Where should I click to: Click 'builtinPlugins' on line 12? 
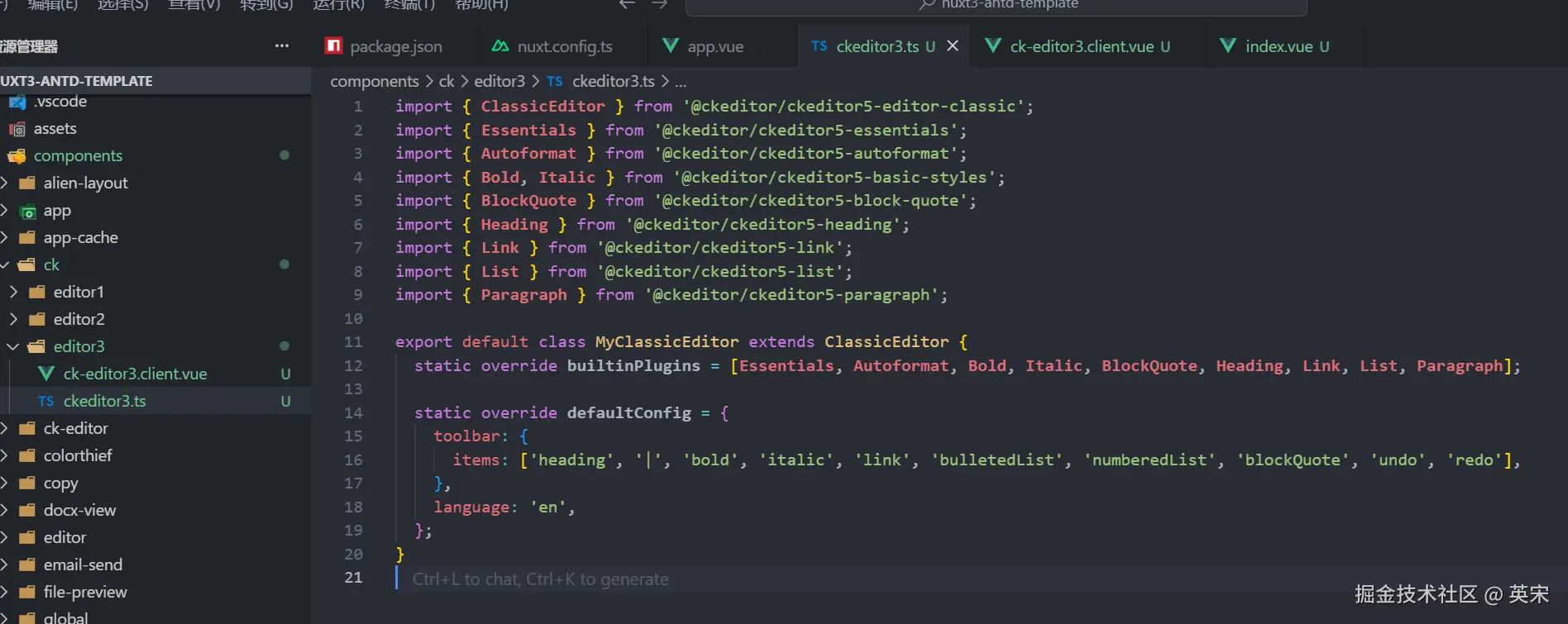coord(633,365)
